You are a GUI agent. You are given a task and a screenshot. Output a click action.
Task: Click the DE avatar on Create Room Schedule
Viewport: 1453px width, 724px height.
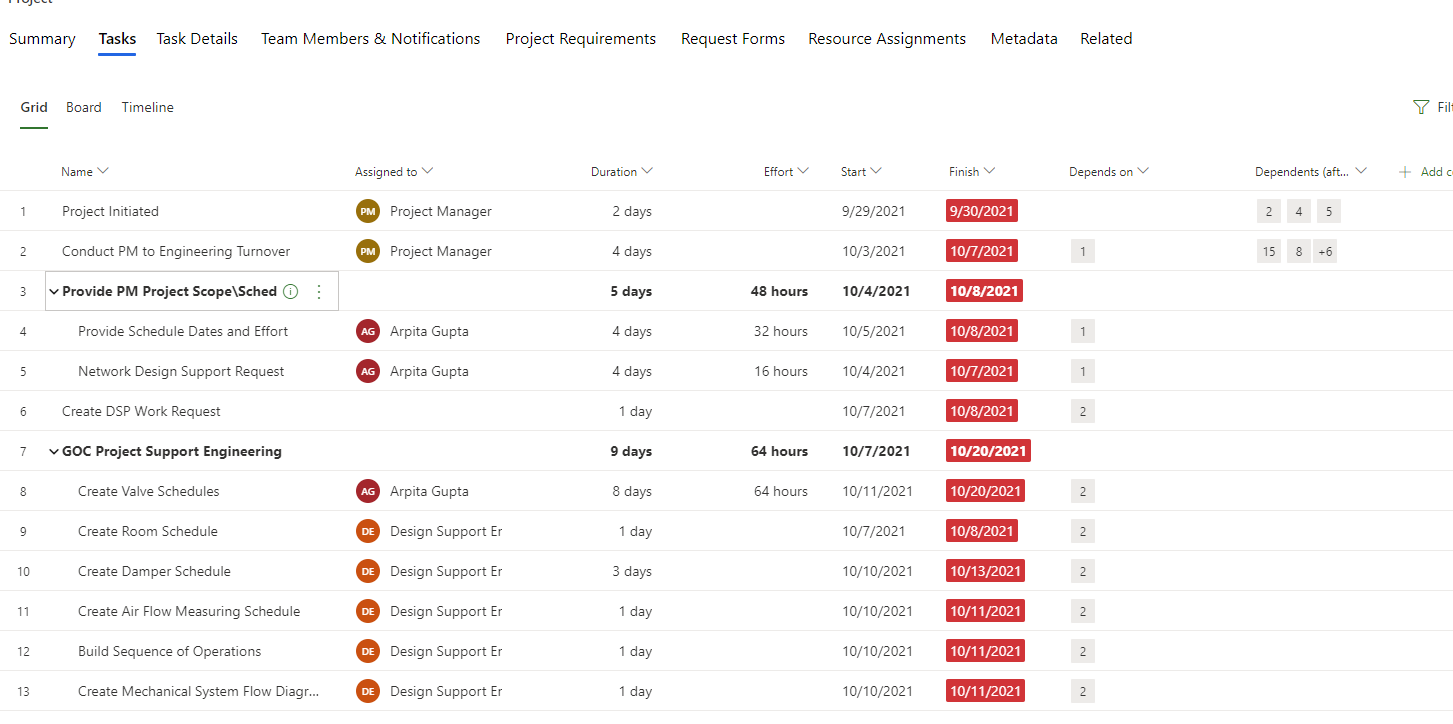click(x=367, y=531)
